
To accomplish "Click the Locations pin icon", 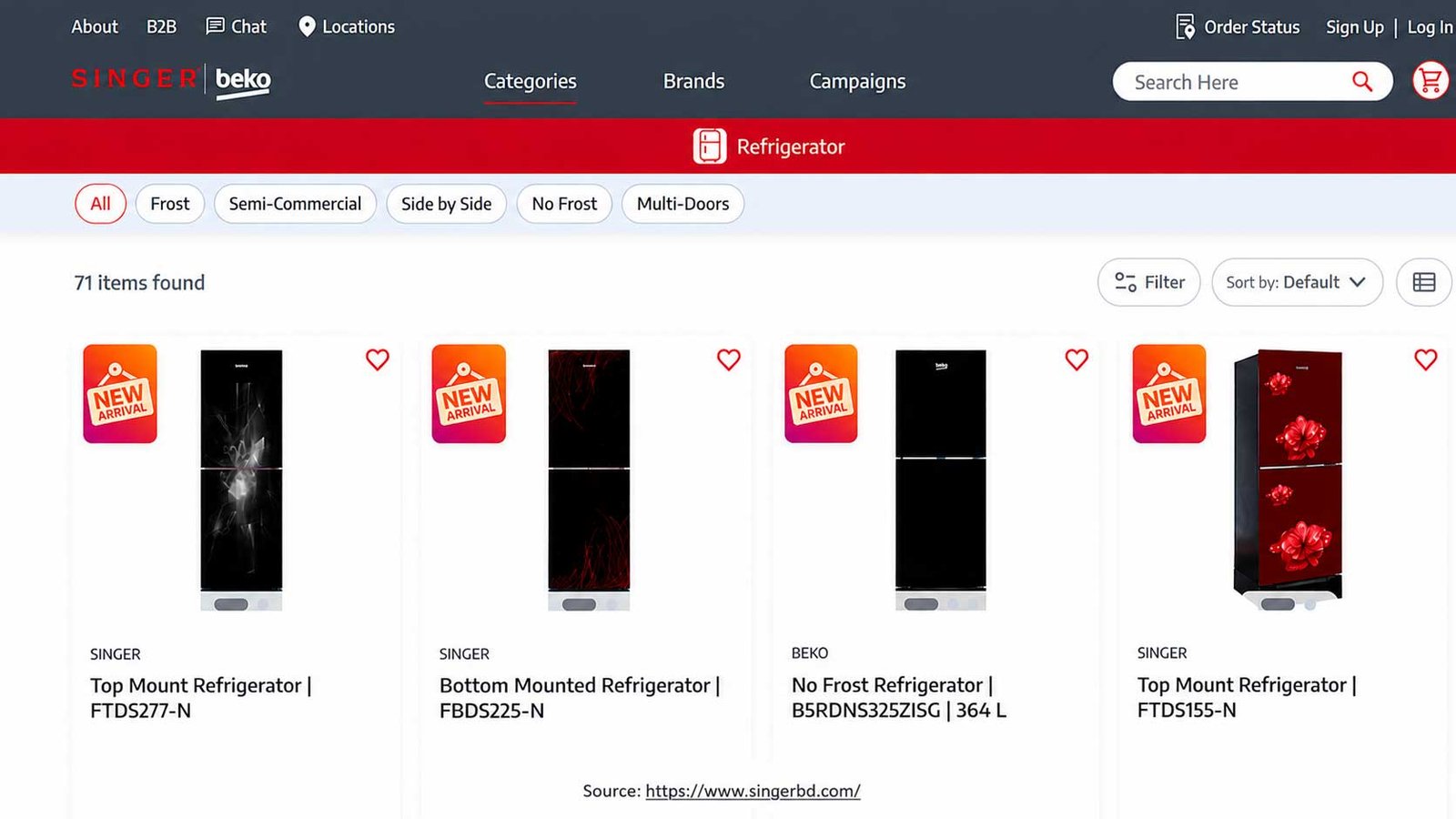I will 307,27.
